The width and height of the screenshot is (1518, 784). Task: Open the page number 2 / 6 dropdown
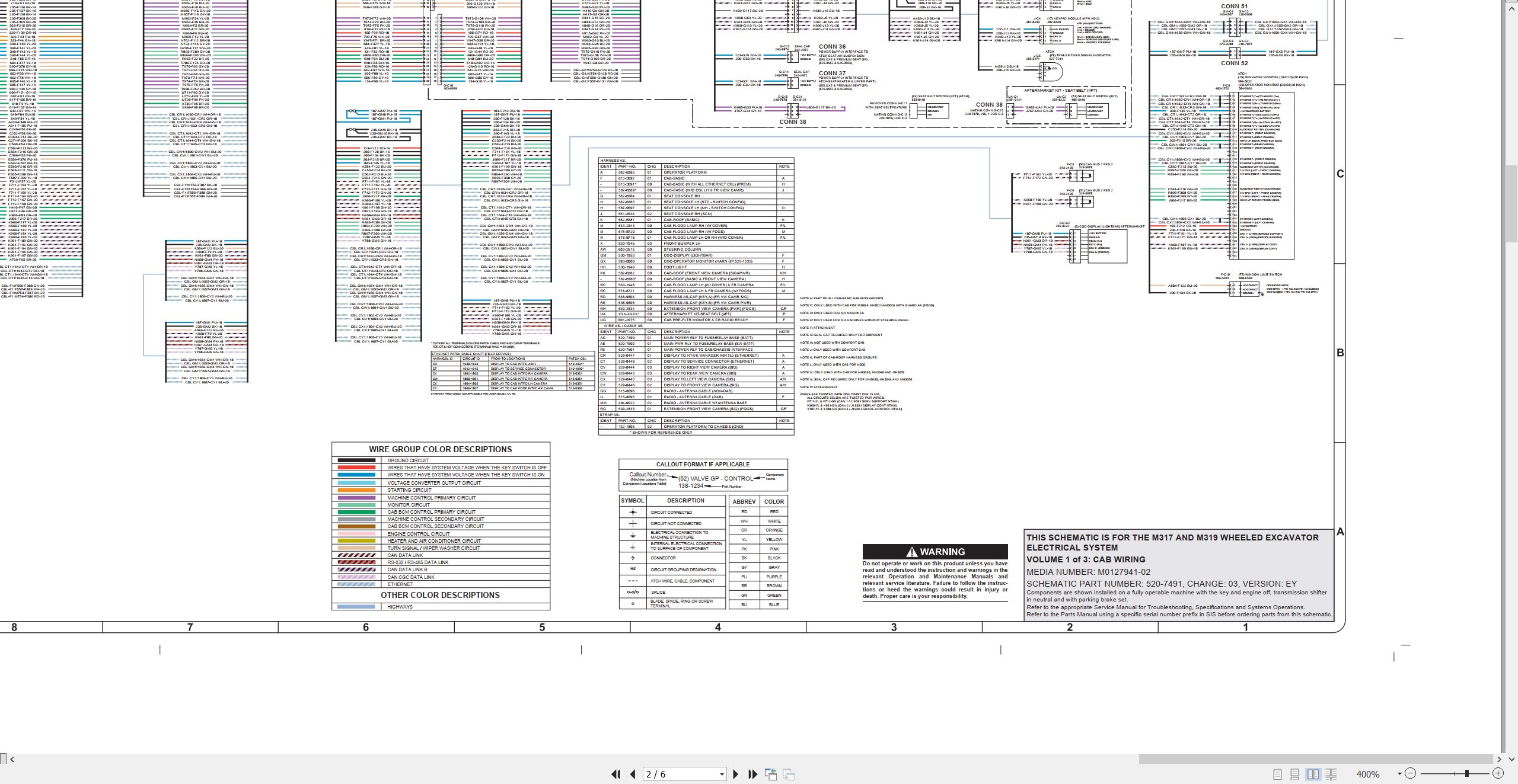[722, 774]
